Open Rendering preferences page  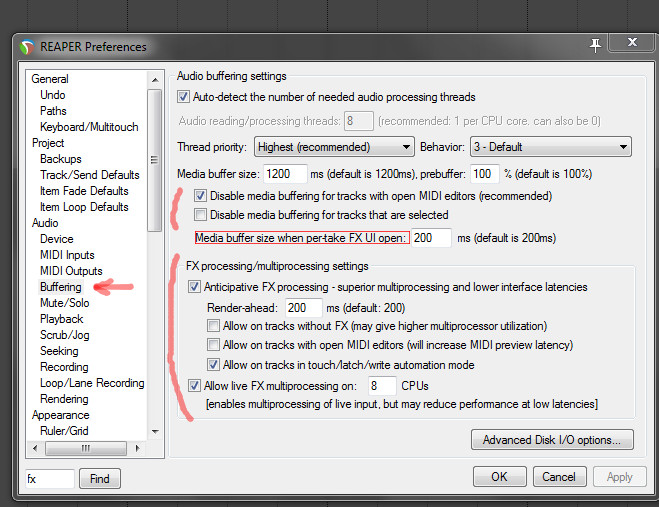64,399
